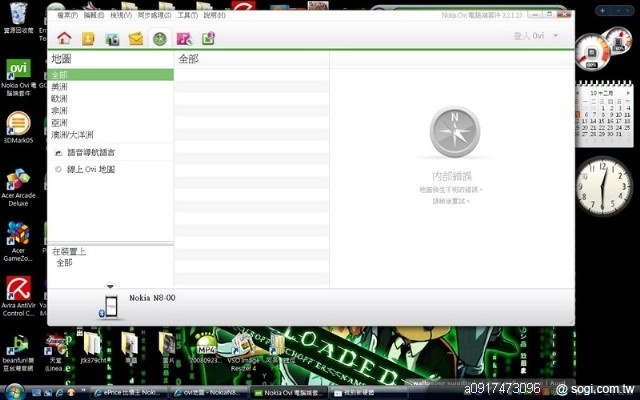640x400 pixels.
Task: Open the 編輯(E) menu
Action: [x=93, y=16]
